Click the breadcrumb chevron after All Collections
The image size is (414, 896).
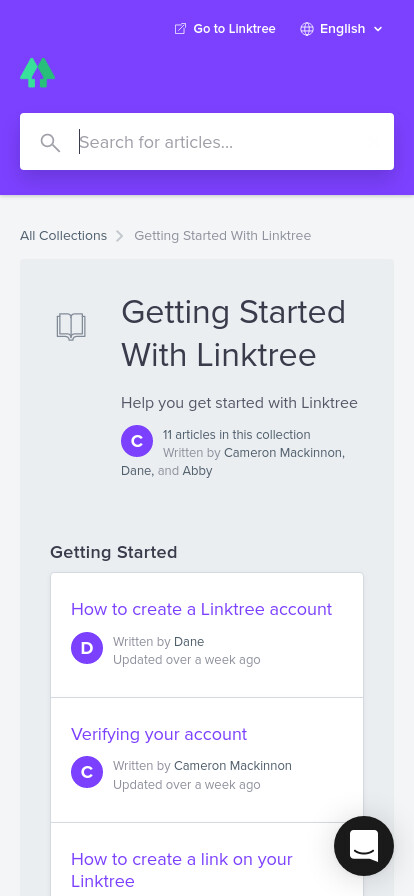tap(120, 236)
